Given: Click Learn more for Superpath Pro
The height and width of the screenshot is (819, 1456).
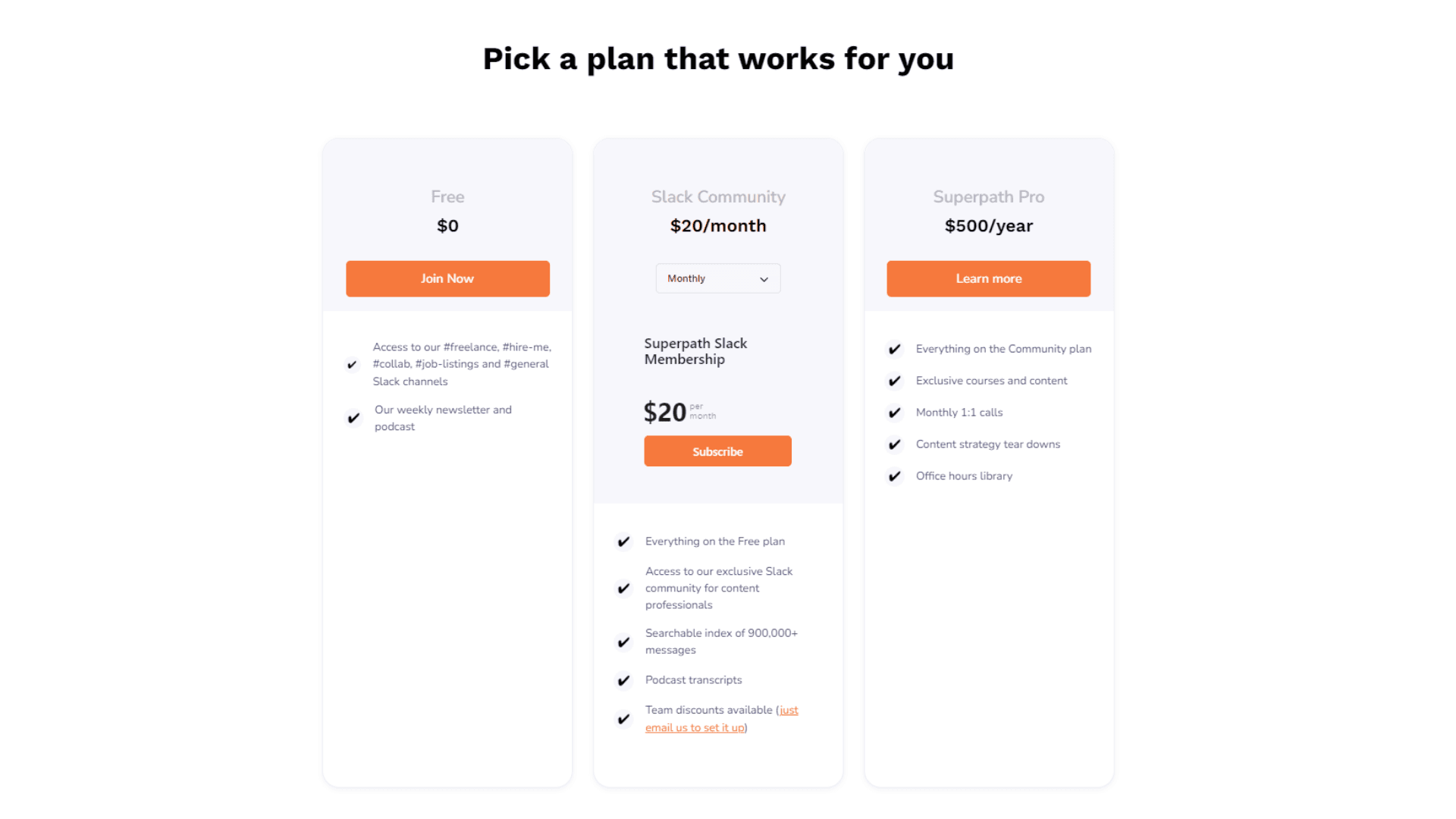Looking at the screenshot, I should [x=988, y=278].
